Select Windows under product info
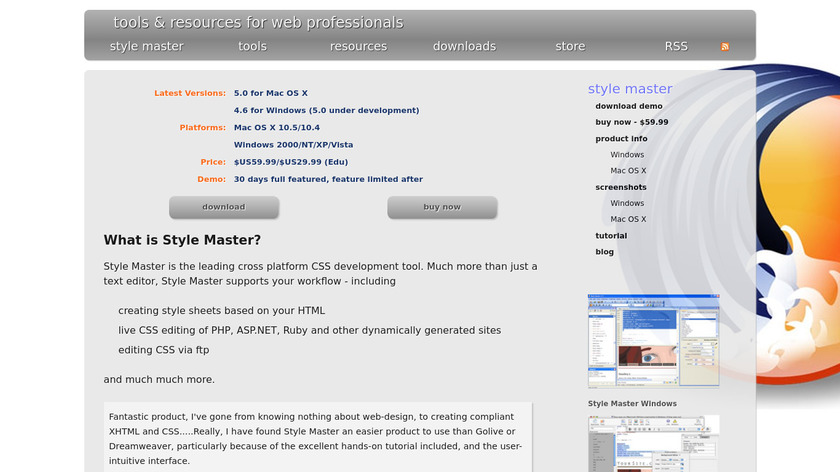Screen dimensions: 840x472 coord(627,155)
